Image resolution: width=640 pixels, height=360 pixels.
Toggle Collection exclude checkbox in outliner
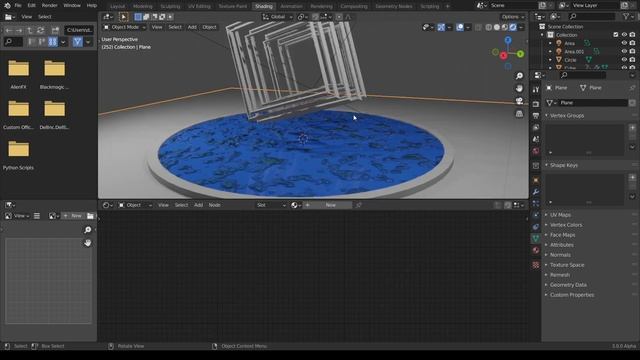[x=616, y=35]
